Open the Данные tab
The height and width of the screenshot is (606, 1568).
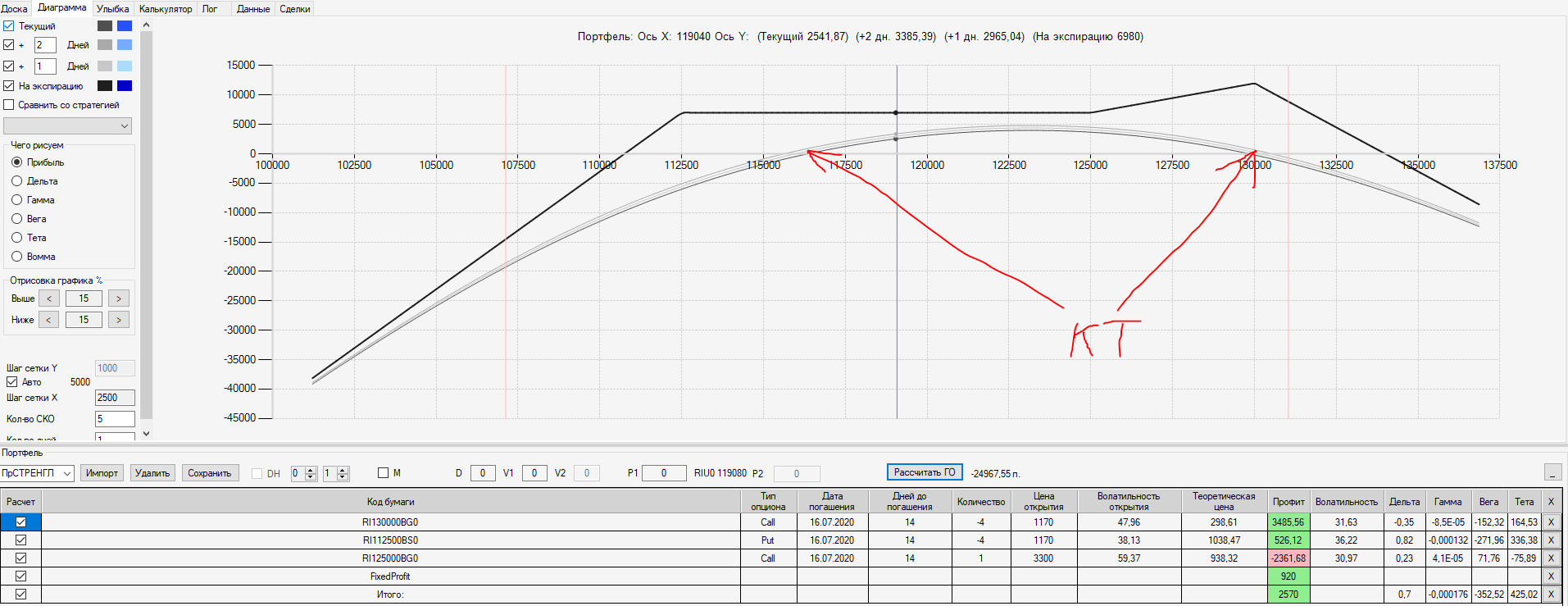click(x=253, y=9)
